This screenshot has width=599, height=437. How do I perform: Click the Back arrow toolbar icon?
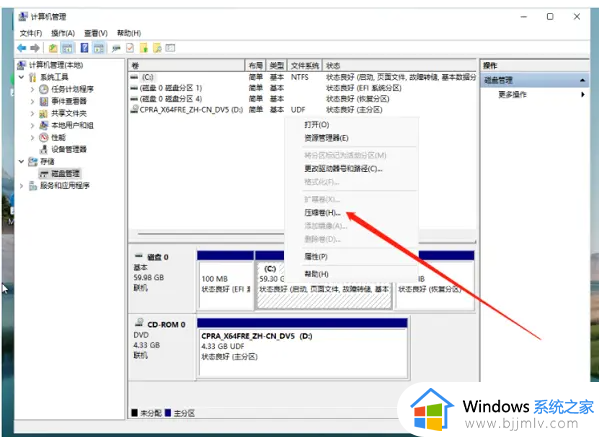[x=22, y=48]
